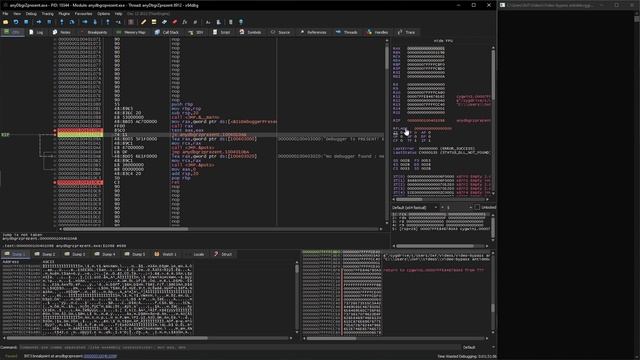This screenshot has width=640, height=360.
Task: Click the Stop debugging toolbar icon
Action: tap(26, 22)
